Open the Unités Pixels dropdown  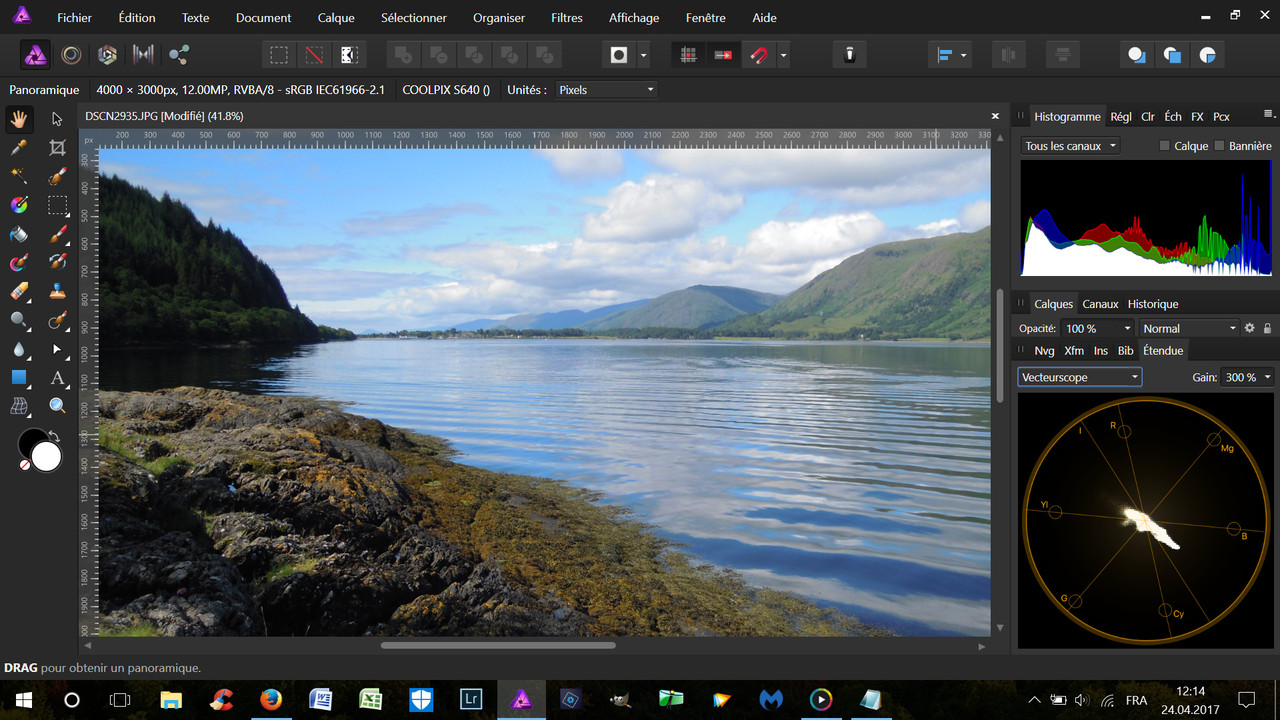(606, 90)
